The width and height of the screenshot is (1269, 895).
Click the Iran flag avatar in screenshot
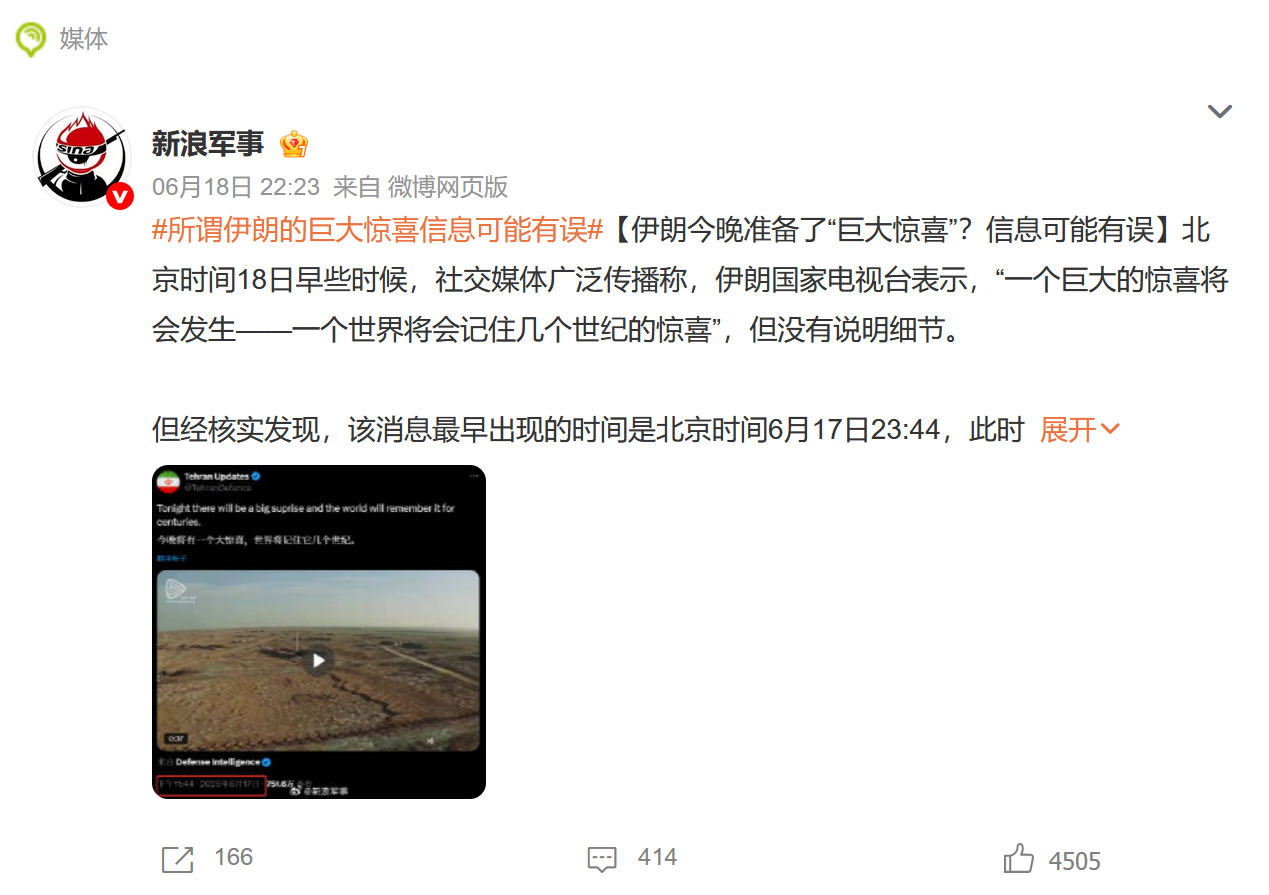click(x=168, y=481)
